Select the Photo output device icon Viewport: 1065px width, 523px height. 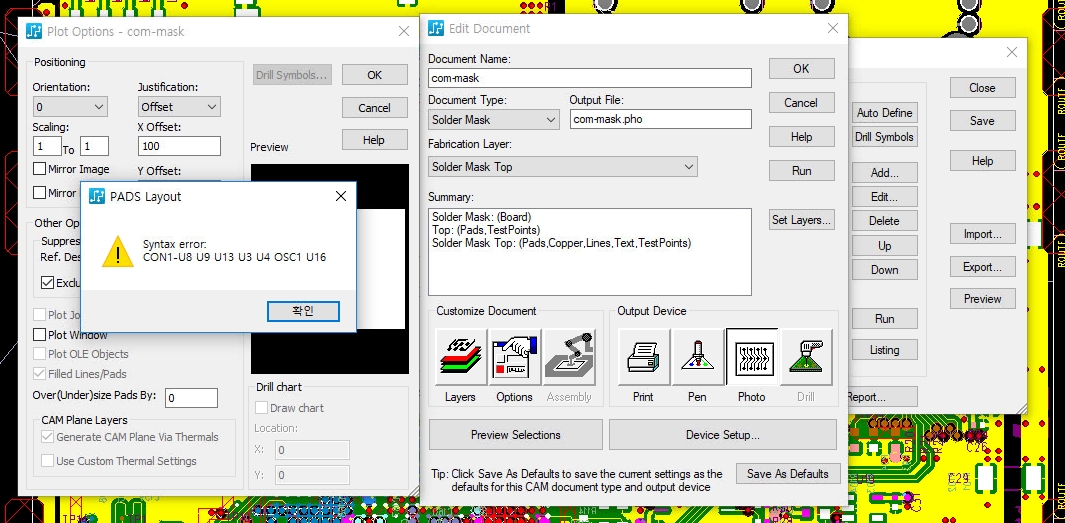751,357
